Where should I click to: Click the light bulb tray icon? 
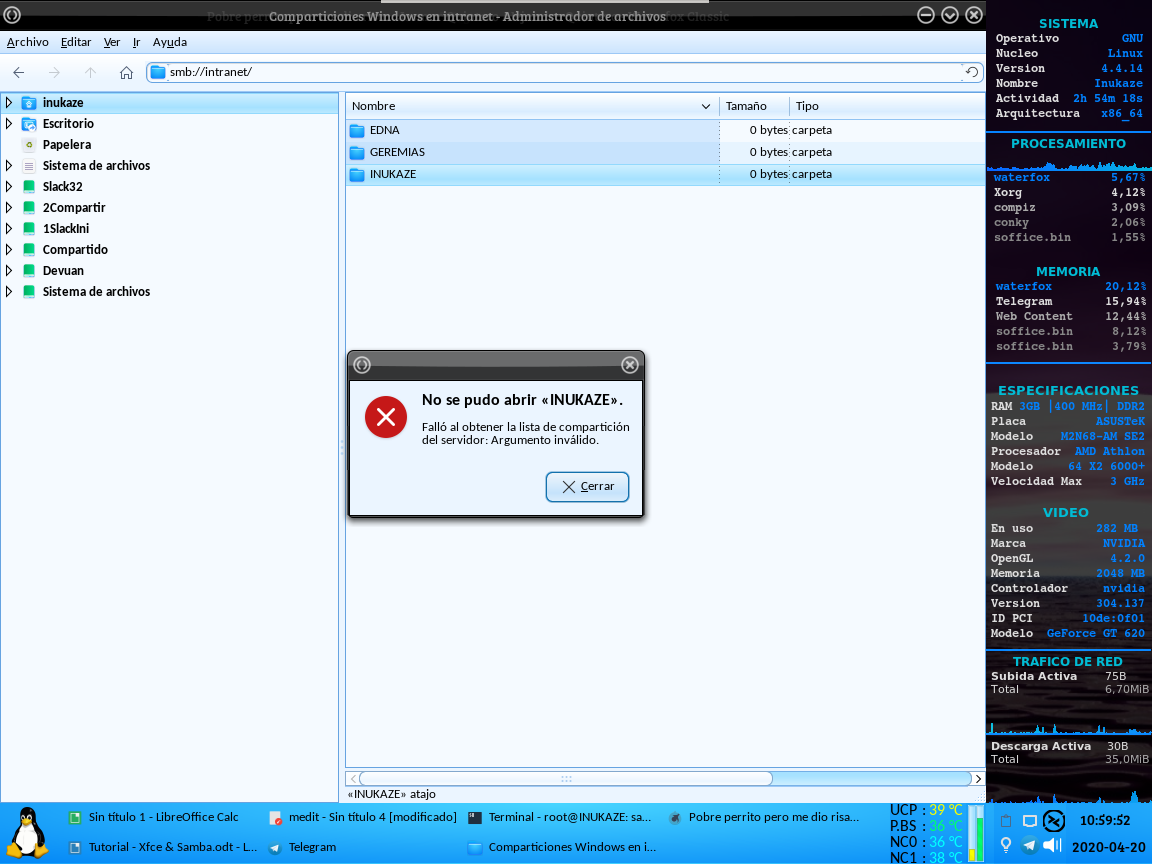click(x=1006, y=845)
